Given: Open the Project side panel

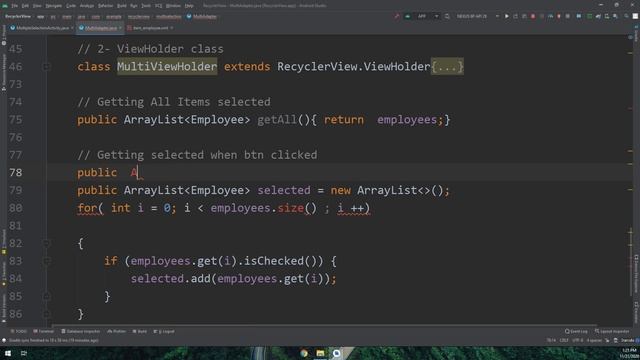Looking at the screenshot, I should pyautogui.click(x=4, y=34).
